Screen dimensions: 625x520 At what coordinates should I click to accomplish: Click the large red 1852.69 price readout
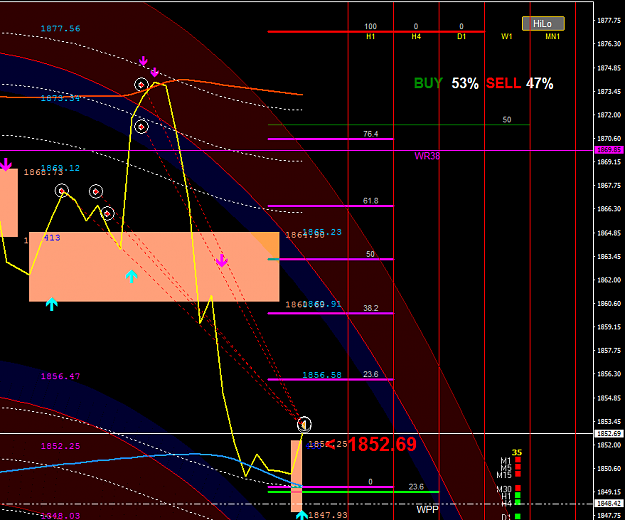tap(382, 444)
